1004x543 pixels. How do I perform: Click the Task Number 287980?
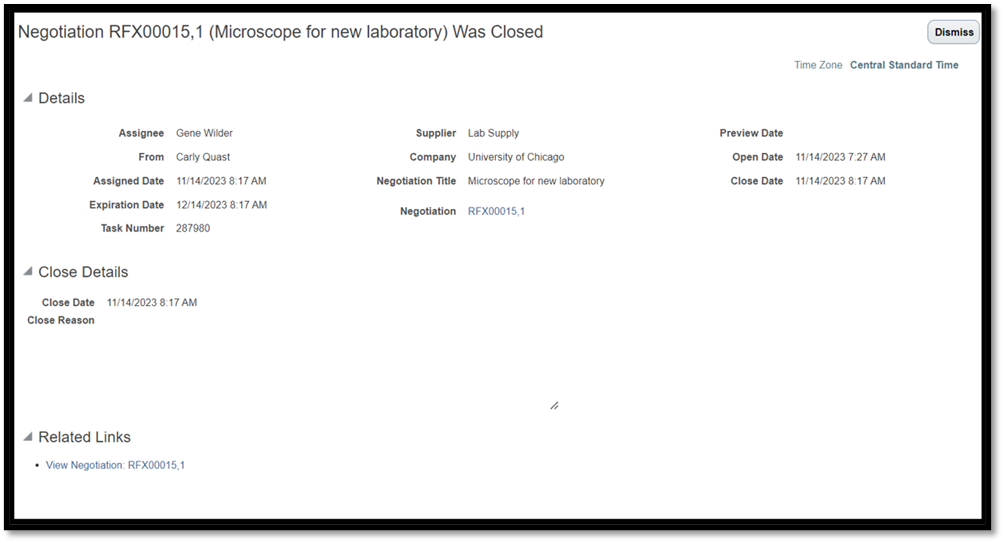point(193,228)
